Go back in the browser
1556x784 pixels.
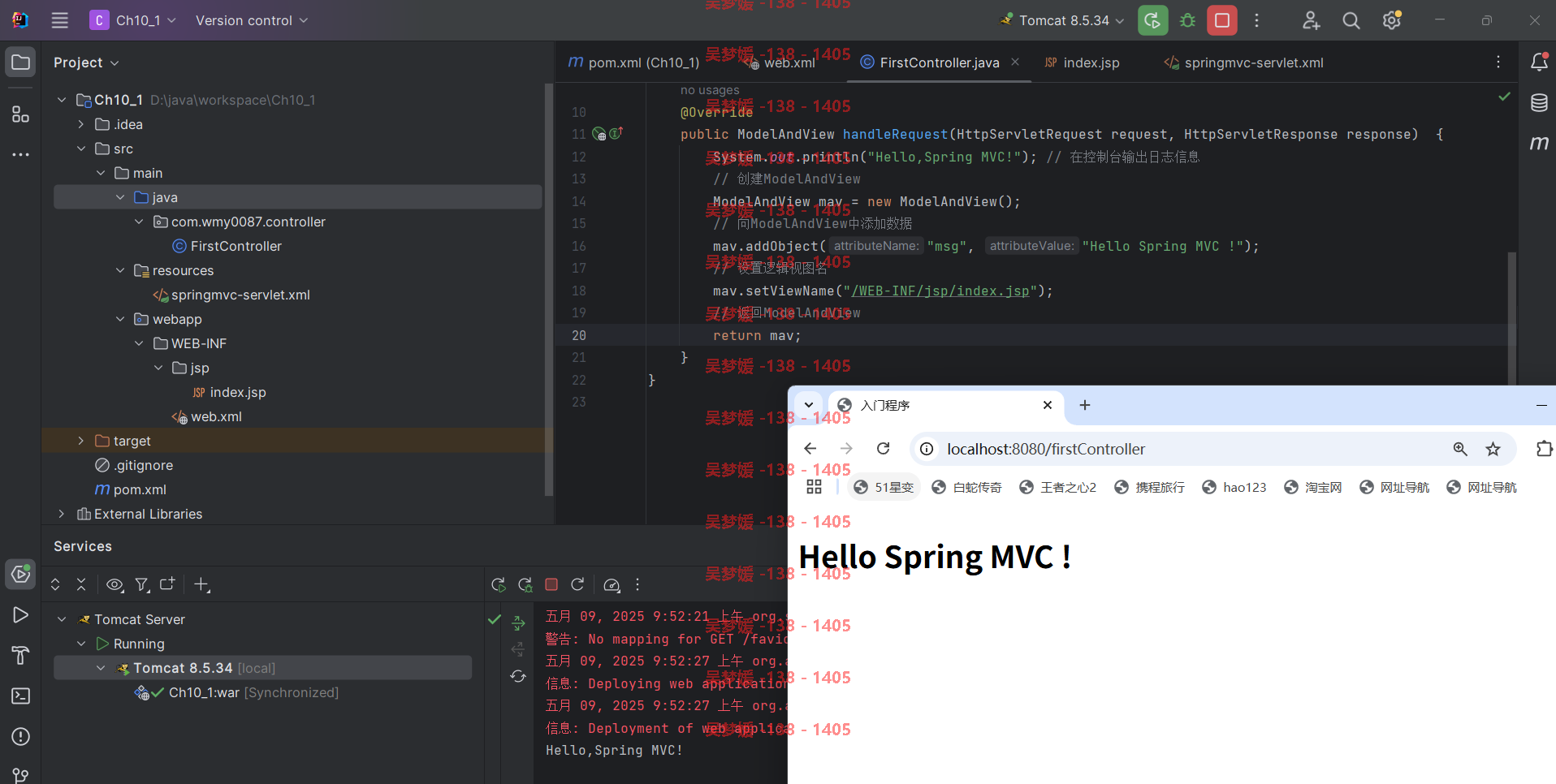[x=810, y=448]
